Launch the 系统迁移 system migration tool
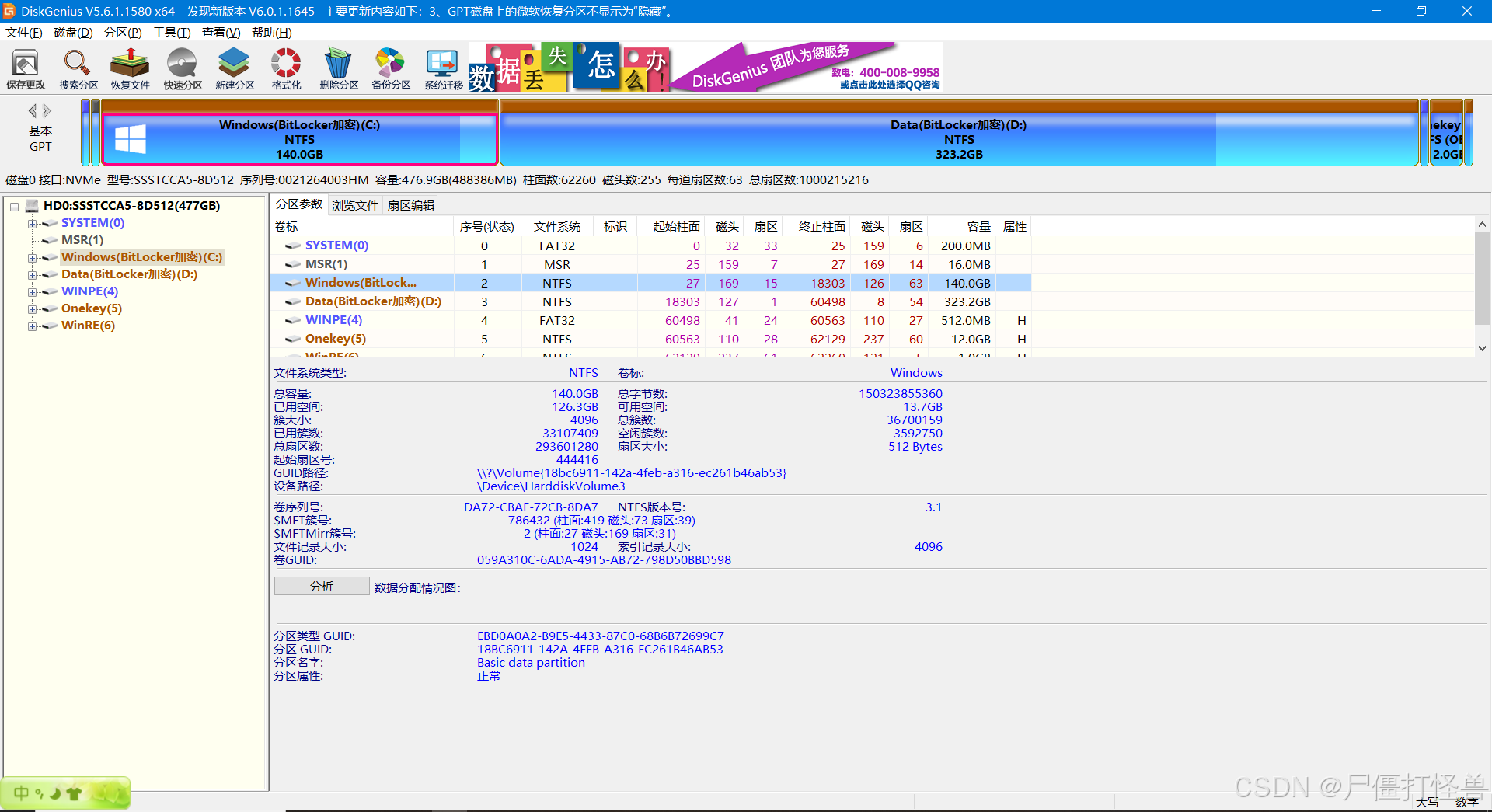 443,69
